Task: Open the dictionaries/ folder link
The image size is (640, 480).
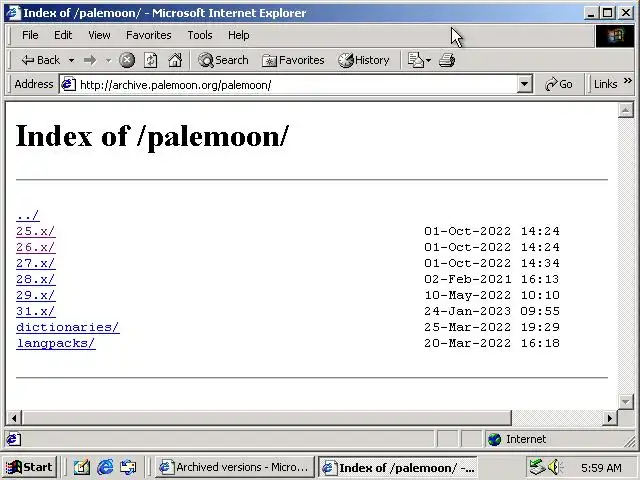Action: pyautogui.click(x=68, y=327)
